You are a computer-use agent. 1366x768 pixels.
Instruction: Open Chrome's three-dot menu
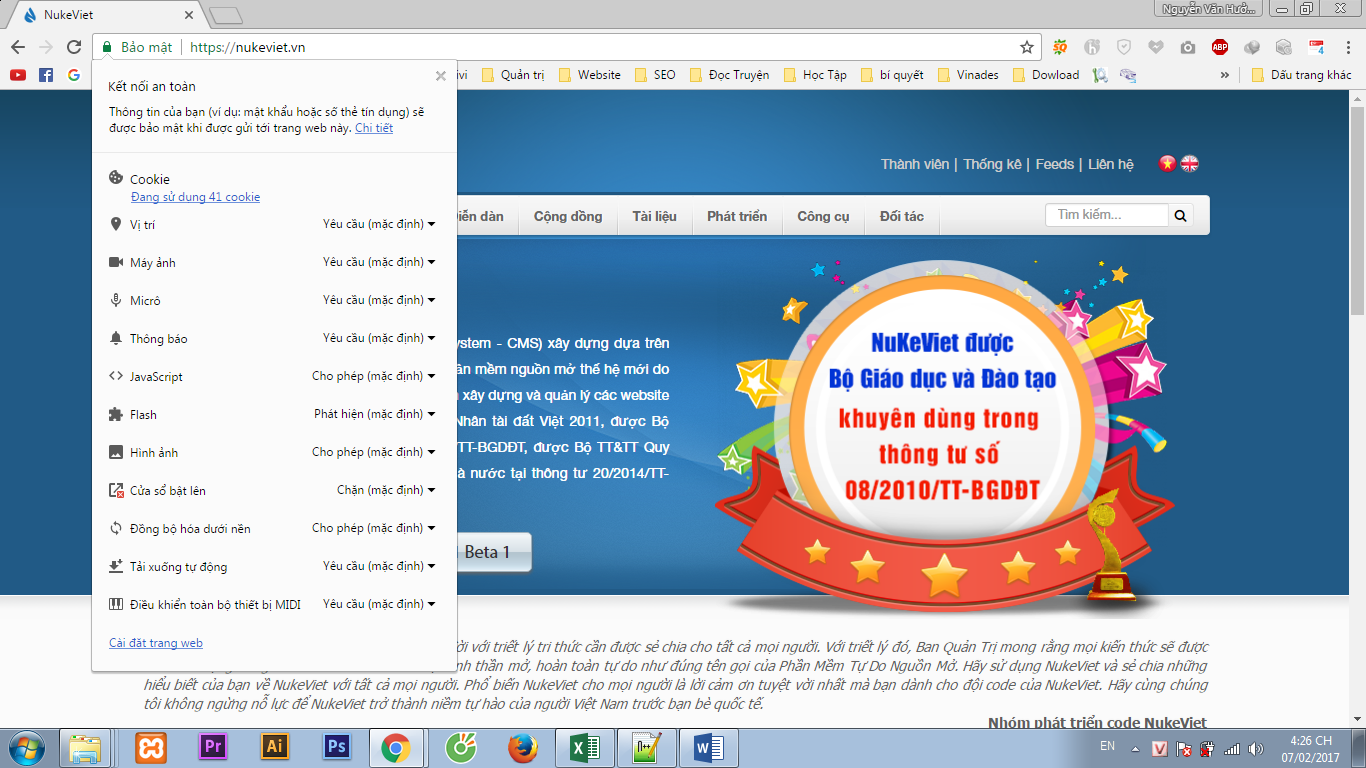pyautogui.click(x=1347, y=47)
